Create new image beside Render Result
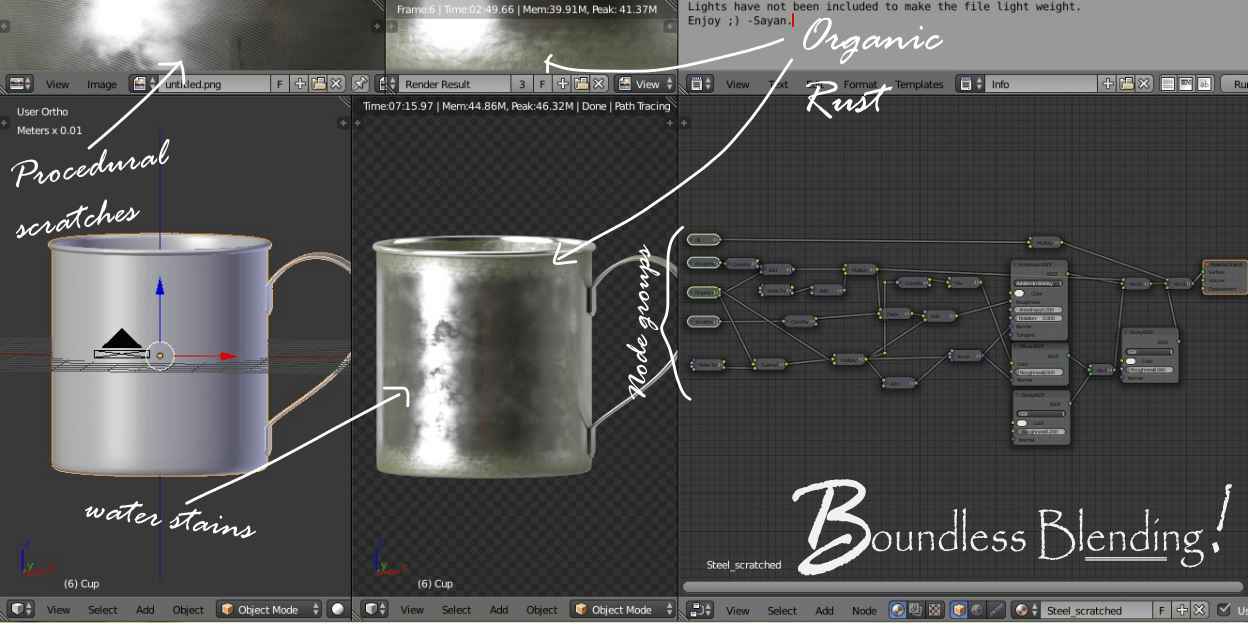 pyautogui.click(x=563, y=84)
